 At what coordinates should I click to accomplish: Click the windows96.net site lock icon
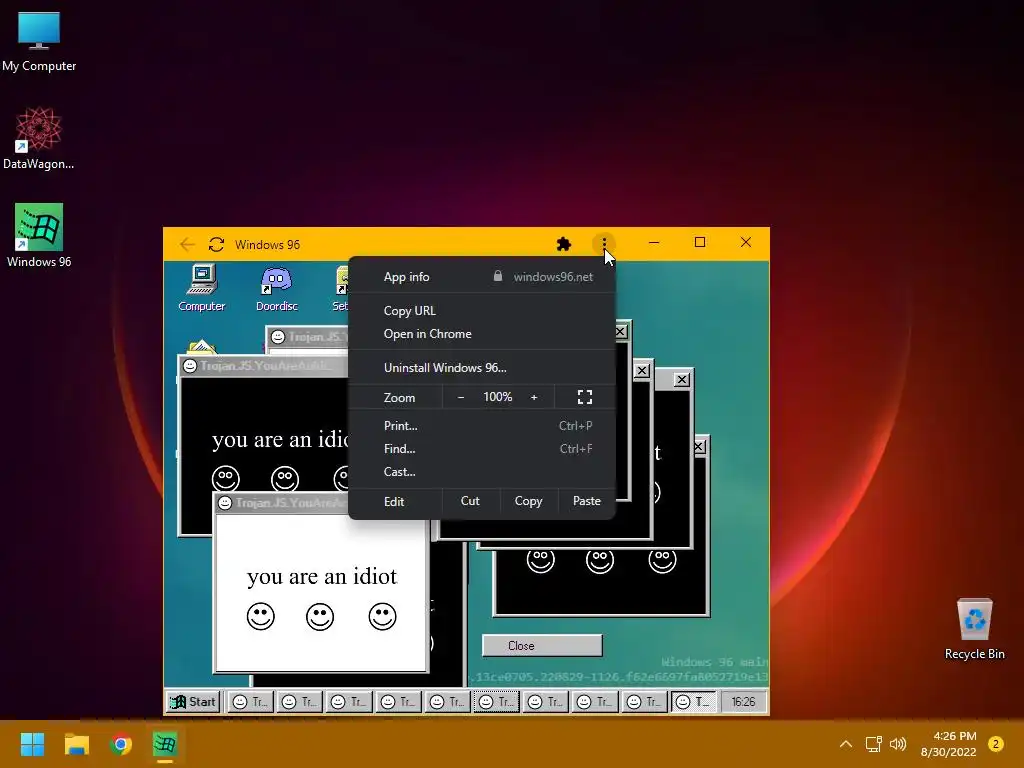tap(498, 276)
